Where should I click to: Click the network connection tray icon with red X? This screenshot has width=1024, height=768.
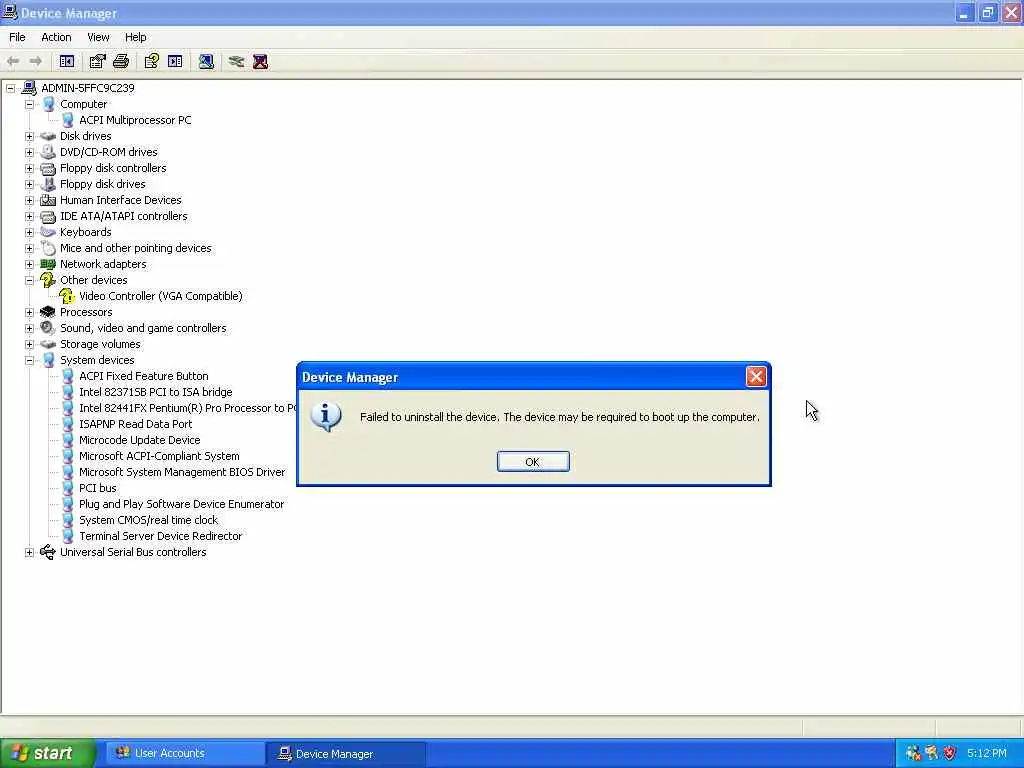point(913,753)
